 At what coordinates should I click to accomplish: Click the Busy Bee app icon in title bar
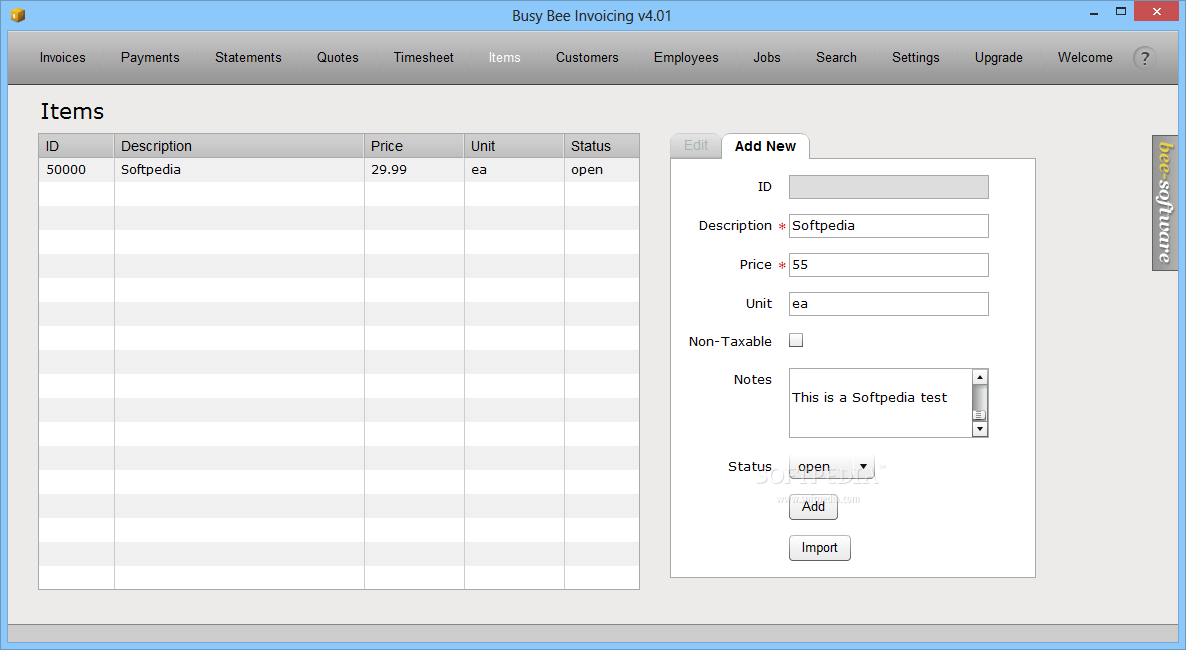tap(18, 15)
